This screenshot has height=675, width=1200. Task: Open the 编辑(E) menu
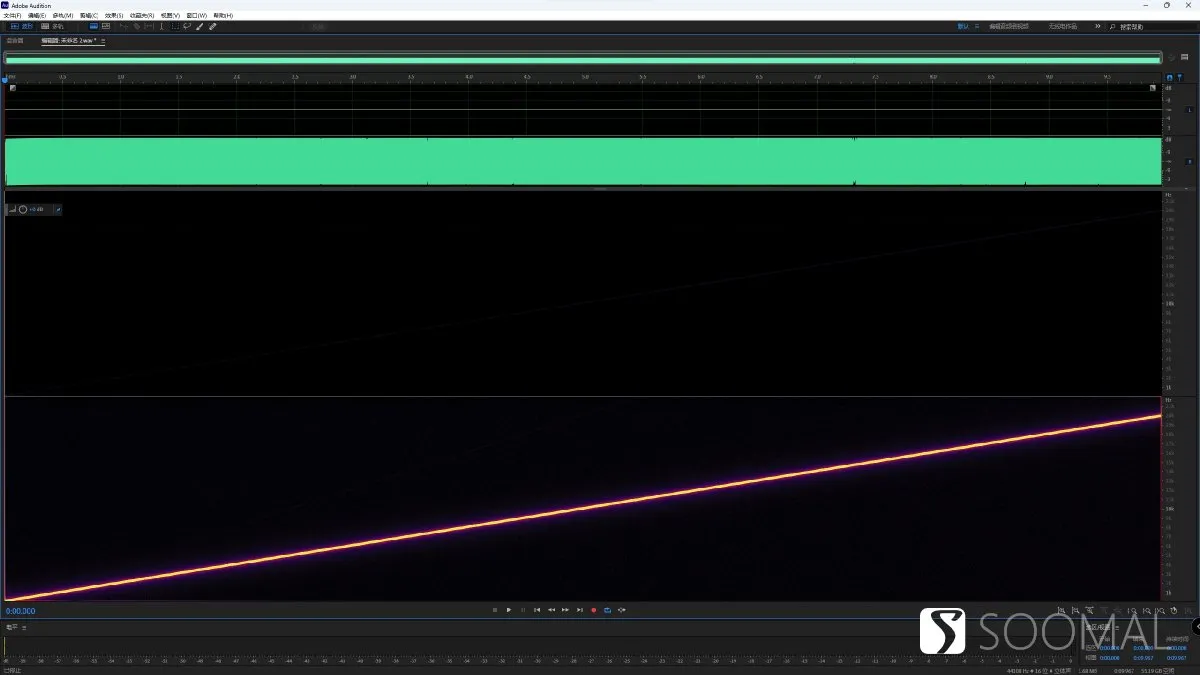tap(37, 15)
